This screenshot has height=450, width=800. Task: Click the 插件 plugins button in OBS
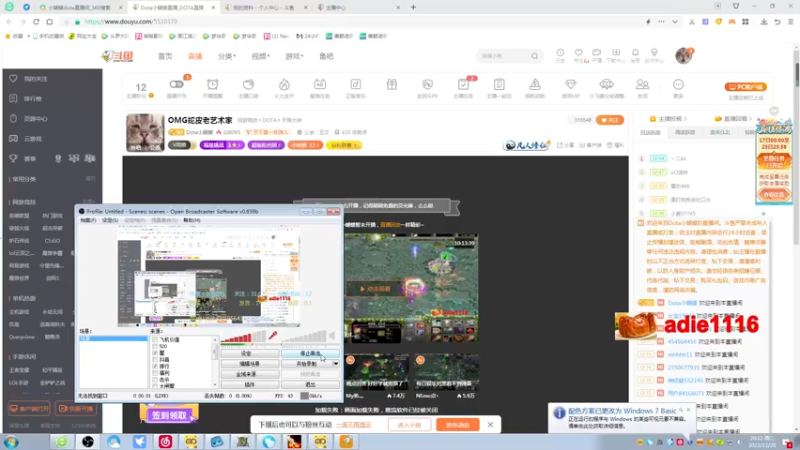249,385
